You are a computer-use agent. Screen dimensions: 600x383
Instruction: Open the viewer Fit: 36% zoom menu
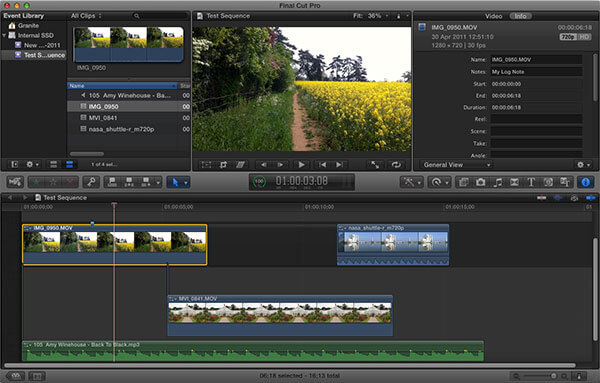pos(370,16)
